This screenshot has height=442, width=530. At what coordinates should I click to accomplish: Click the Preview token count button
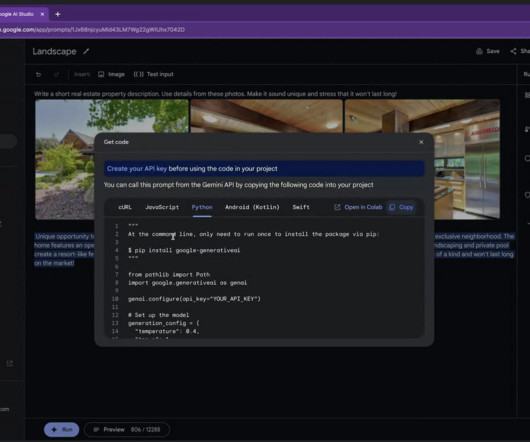[127, 429]
